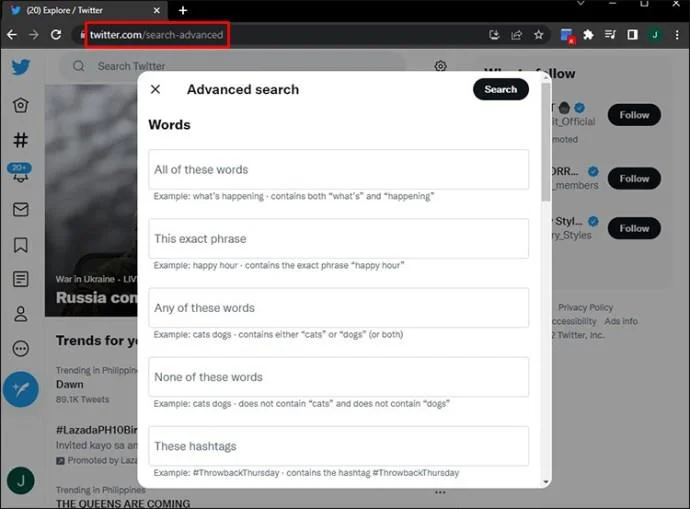Open THE QUEENS ARE COMING trend
The width and height of the screenshot is (690, 509).
[x=123, y=503]
